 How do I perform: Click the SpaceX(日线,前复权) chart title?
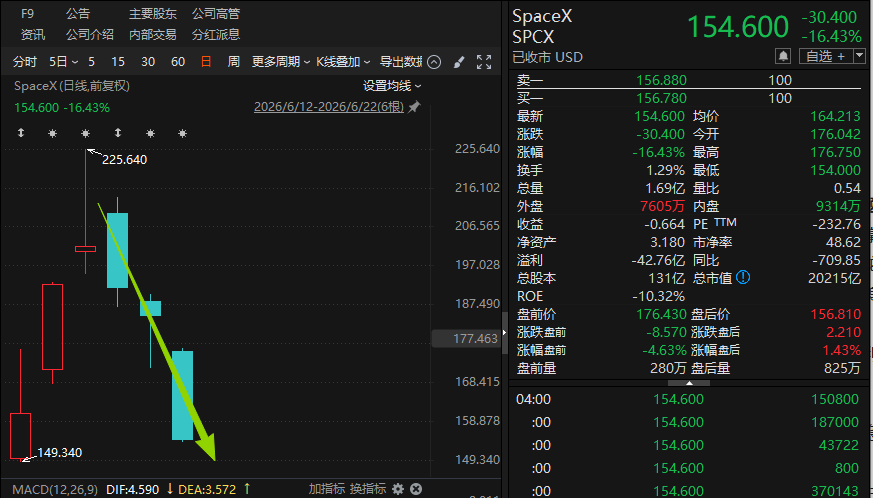click(x=72, y=86)
